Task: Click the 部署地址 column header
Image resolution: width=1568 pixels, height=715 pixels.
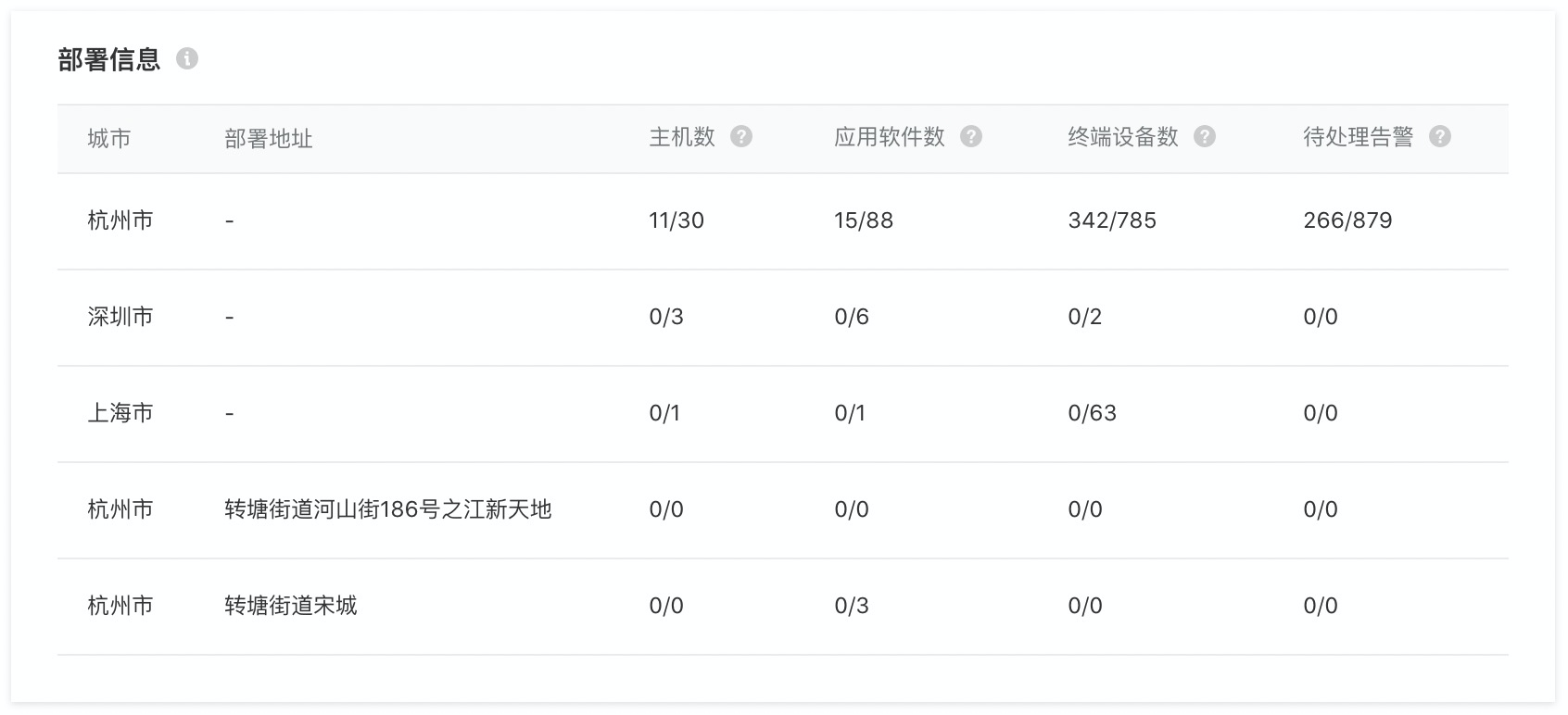Action: point(269,139)
